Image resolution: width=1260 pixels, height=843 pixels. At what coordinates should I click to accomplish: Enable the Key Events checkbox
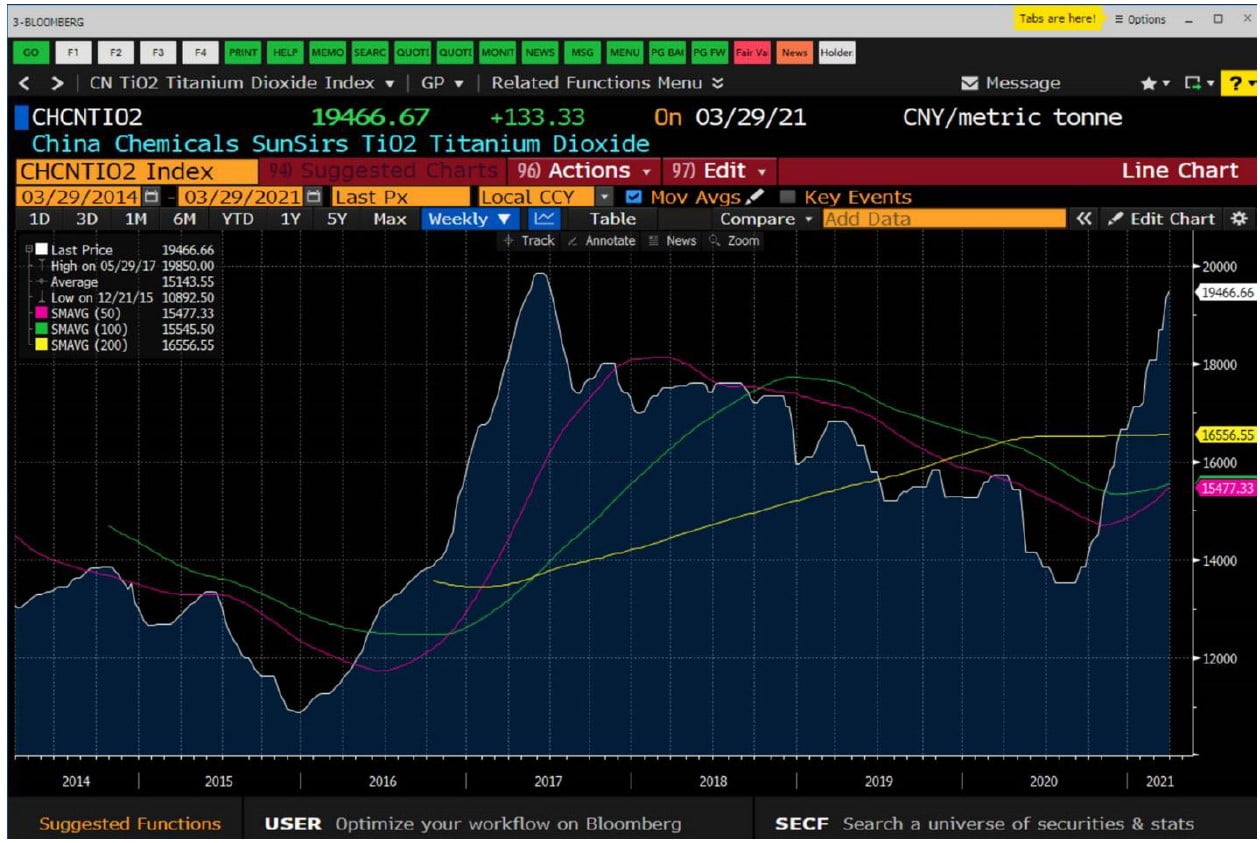coord(788,197)
